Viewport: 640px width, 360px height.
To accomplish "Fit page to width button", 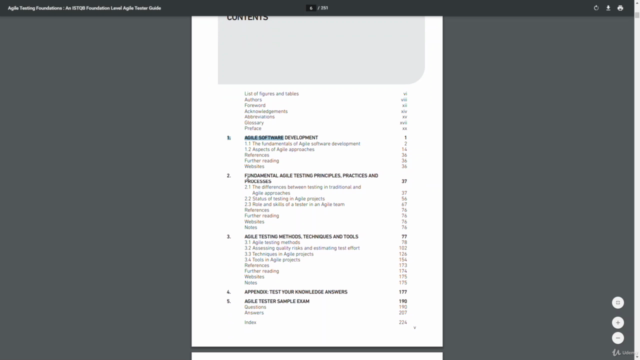I will pyautogui.click(x=618, y=302).
